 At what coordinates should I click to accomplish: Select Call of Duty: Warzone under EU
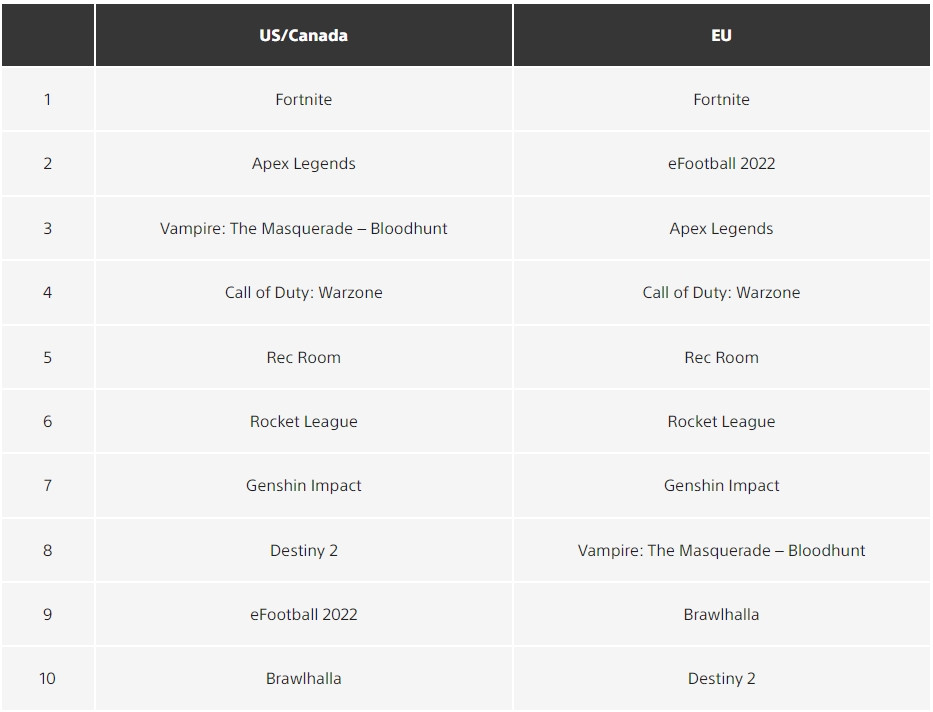pyautogui.click(x=721, y=293)
